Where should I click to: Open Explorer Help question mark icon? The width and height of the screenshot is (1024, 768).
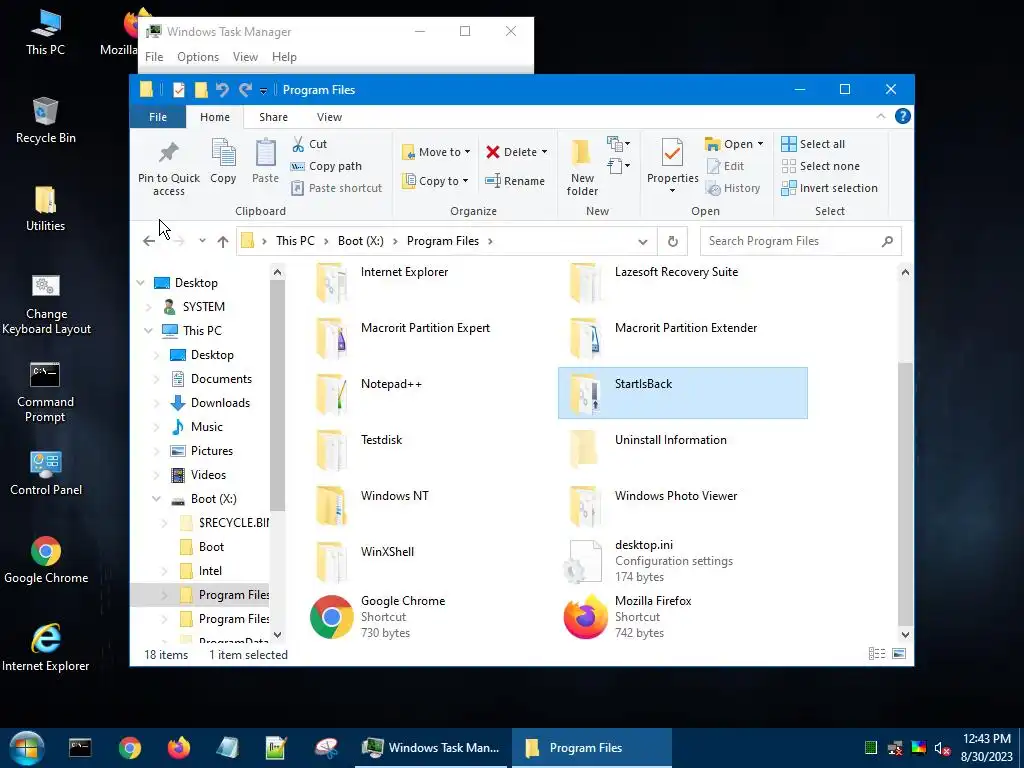click(903, 116)
